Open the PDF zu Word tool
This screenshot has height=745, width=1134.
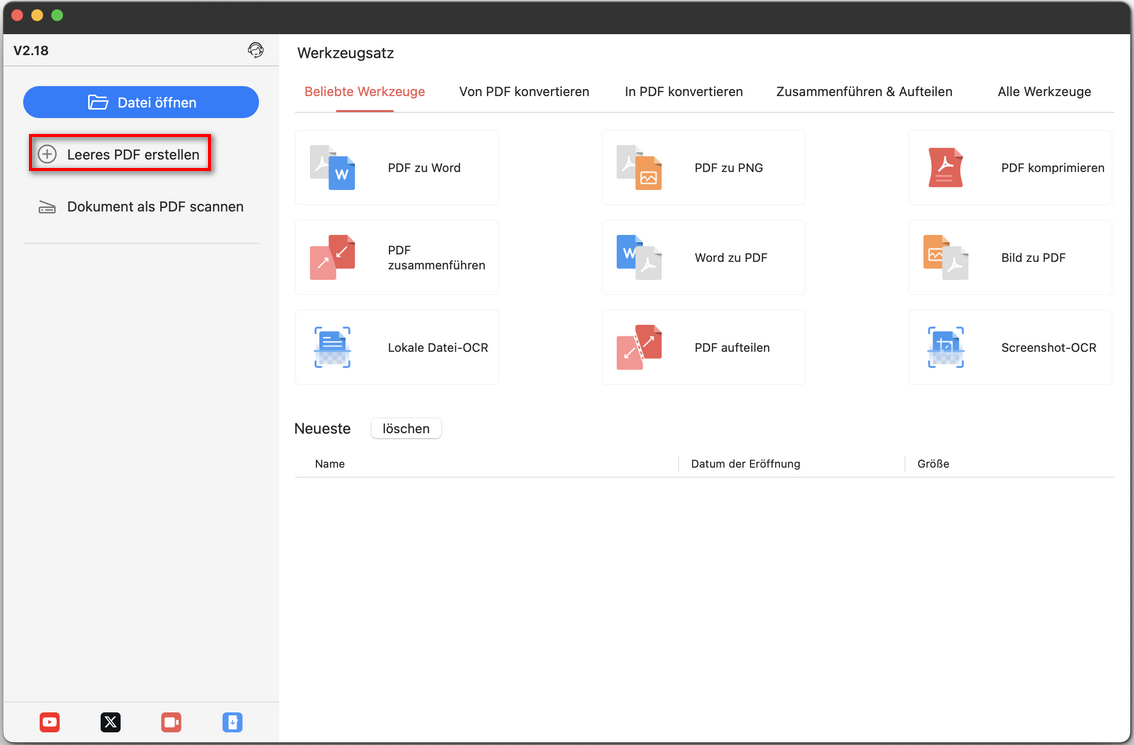click(x=396, y=168)
